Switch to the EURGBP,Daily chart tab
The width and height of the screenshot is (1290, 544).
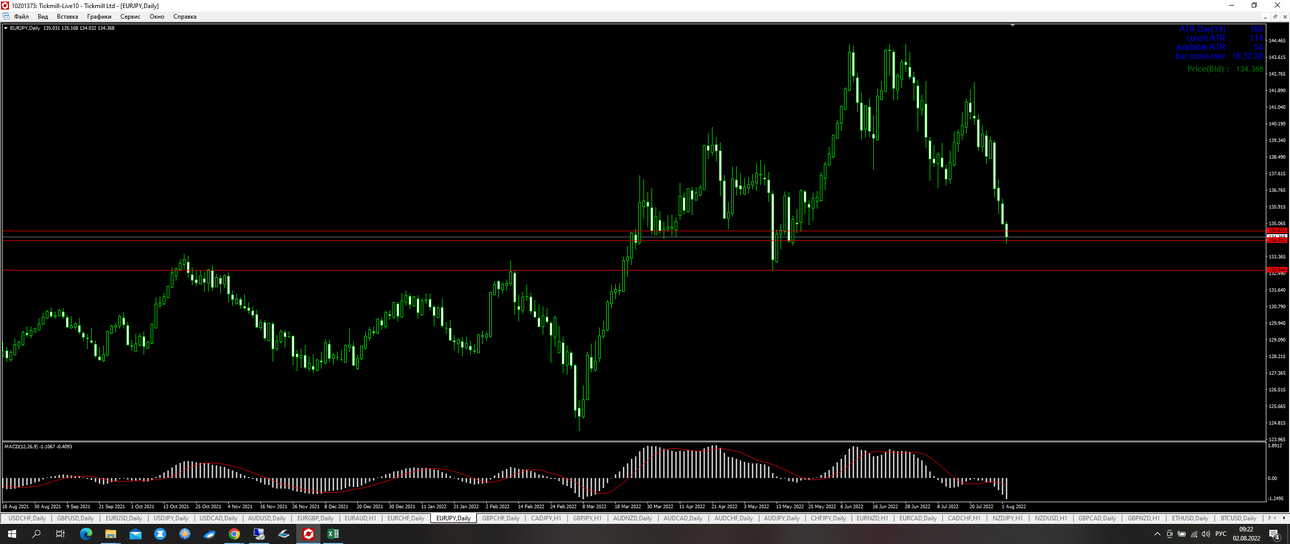pyautogui.click(x=315, y=518)
